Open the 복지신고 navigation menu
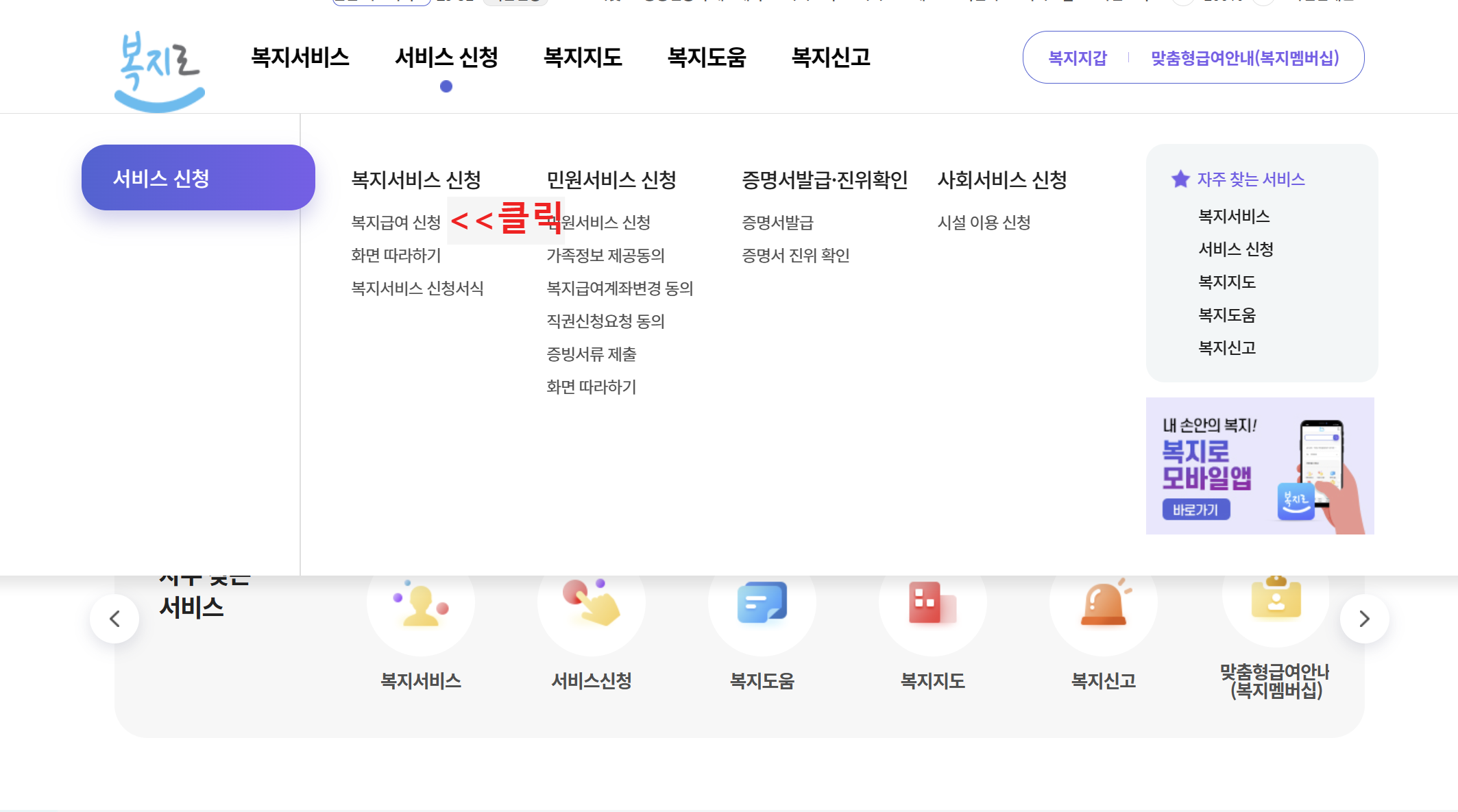The image size is (1458, 812). (x=831, y=57)
